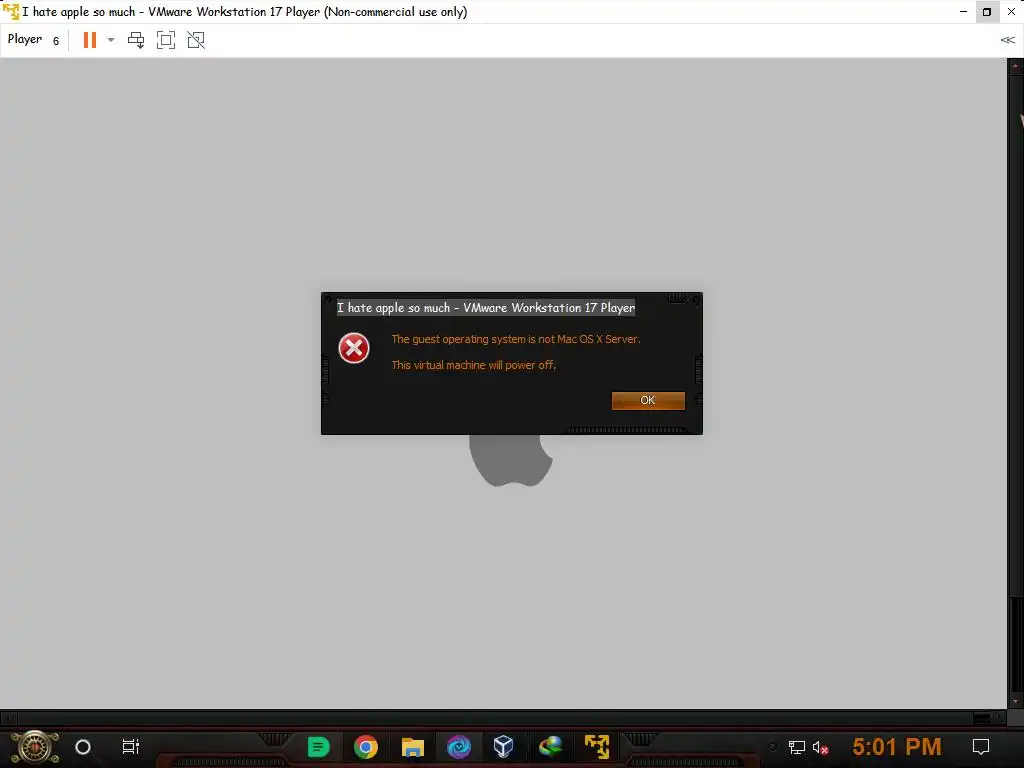Screen dimensions: 1024x768
Task: Open the Player menu
Action: 33,40
